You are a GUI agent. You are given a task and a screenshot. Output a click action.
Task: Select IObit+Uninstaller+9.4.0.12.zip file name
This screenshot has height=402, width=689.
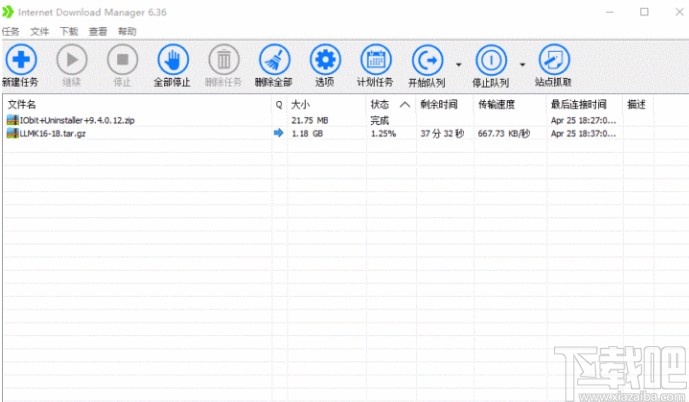[77, 120]
